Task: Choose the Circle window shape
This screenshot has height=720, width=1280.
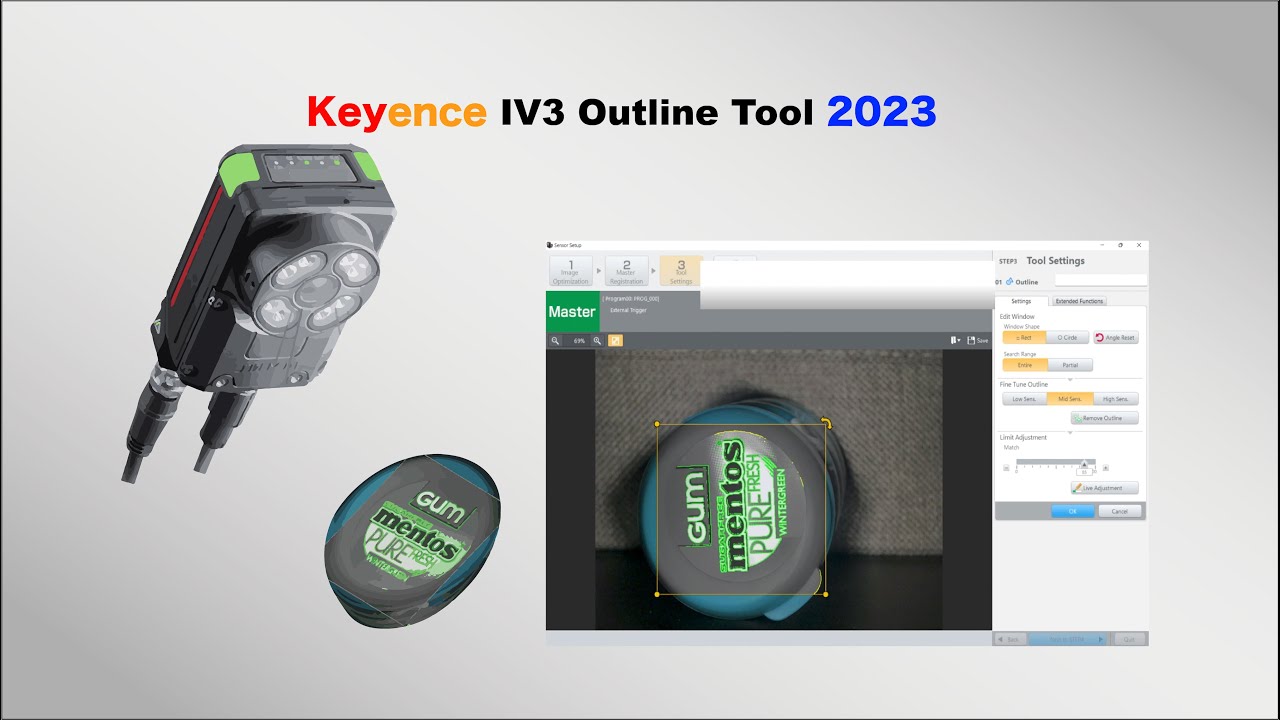Action: coord(1067,338)
